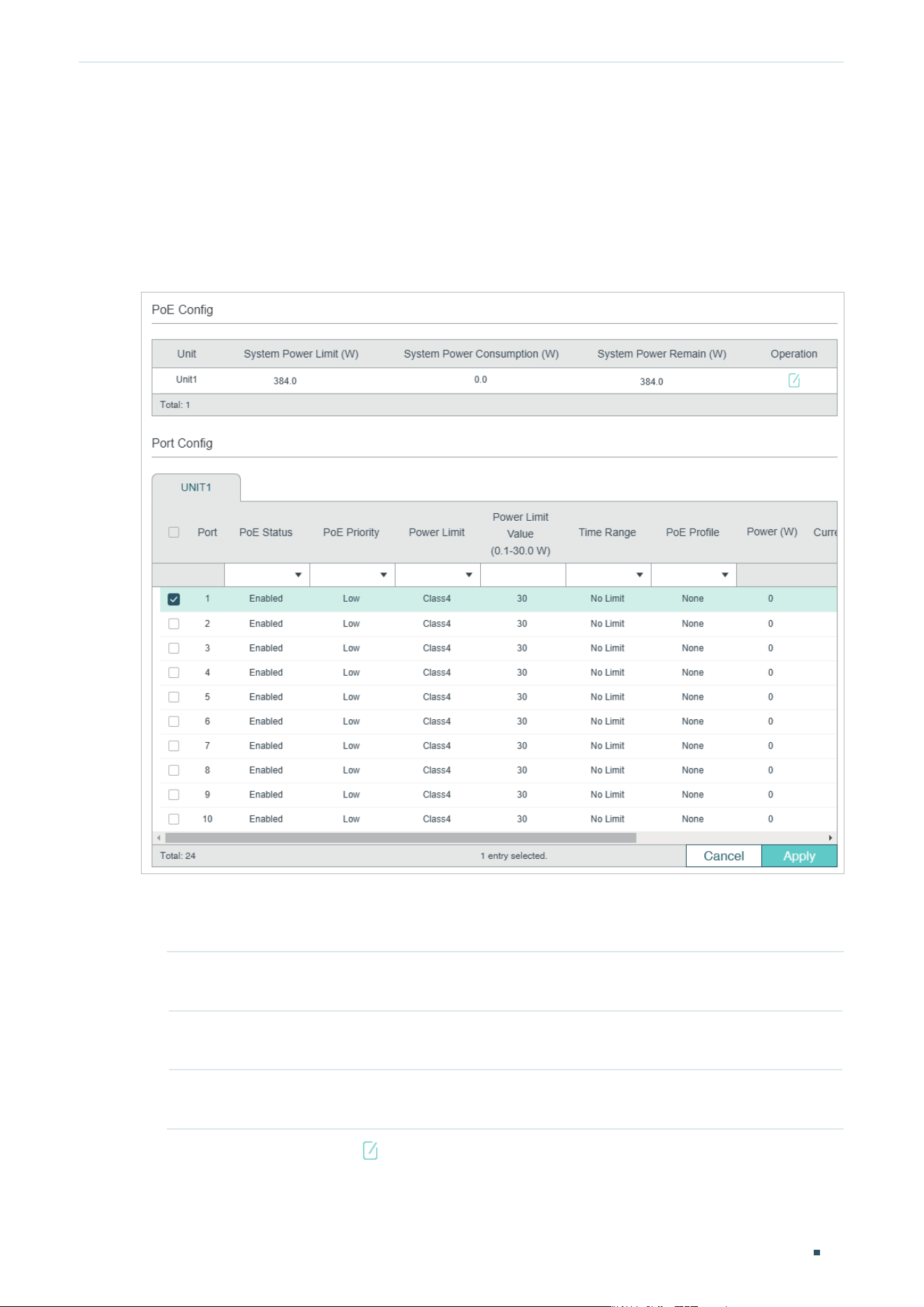Check the port 7 row checkbox
The image size is (924, 1307).
174,746
